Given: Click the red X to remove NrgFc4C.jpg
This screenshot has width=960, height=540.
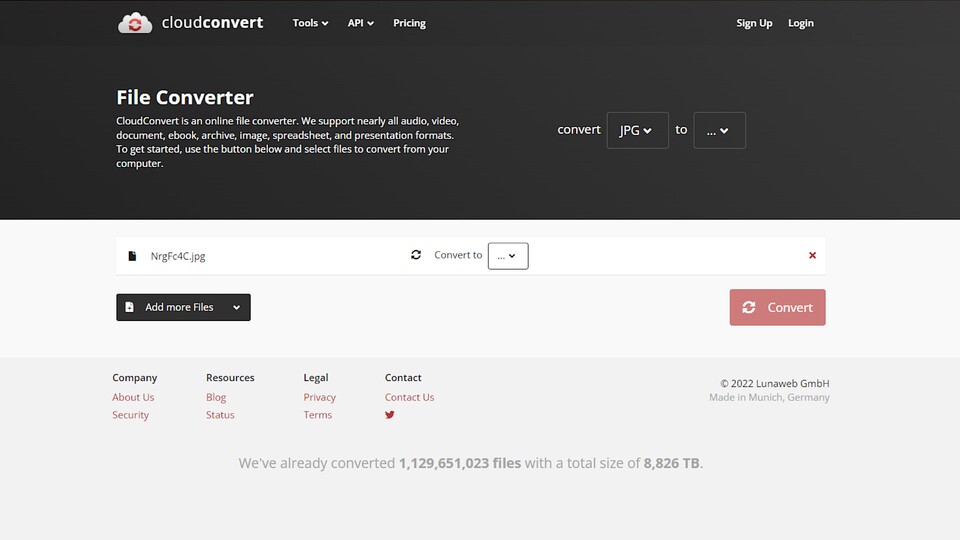Looking at the screenshot, I should (x=812, y=256).
